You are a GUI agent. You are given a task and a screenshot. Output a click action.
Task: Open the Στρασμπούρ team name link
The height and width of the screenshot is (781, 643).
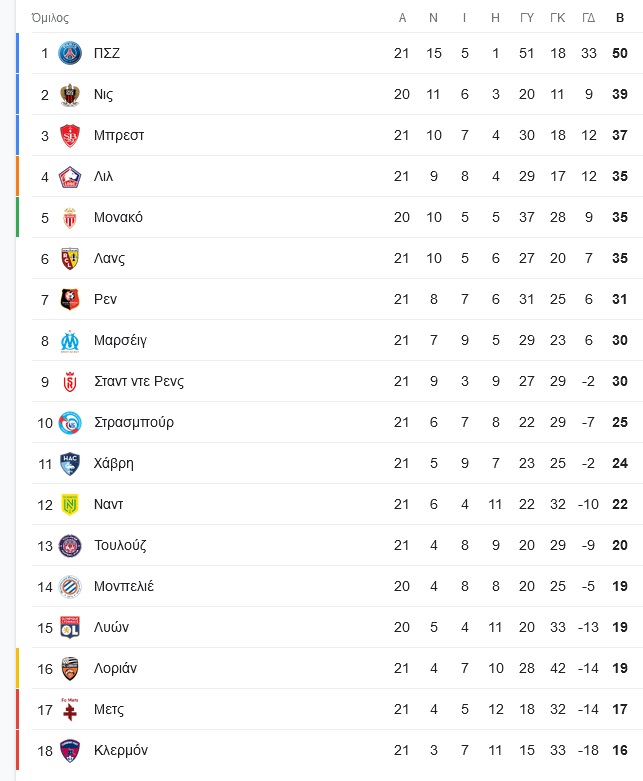[134, 422]
